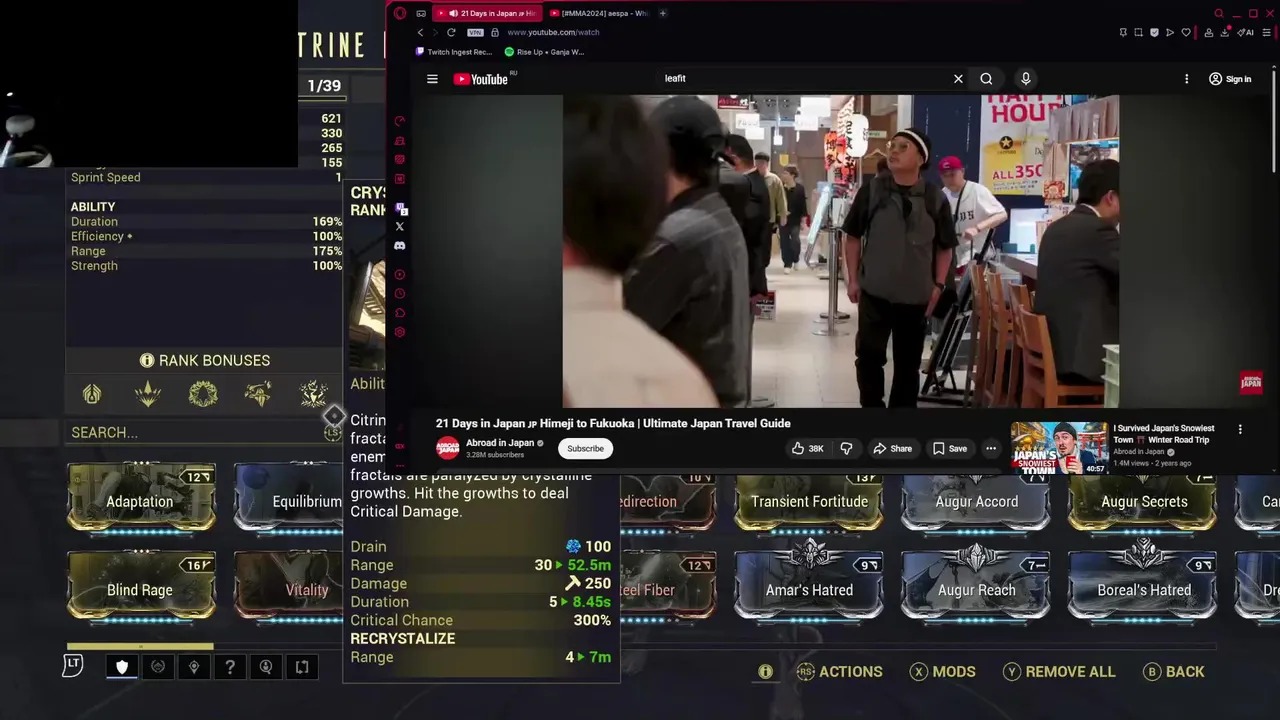Viewport: 1280px width, 720px height.
Task: Open more actions under the video
Action: coord(991,448)
